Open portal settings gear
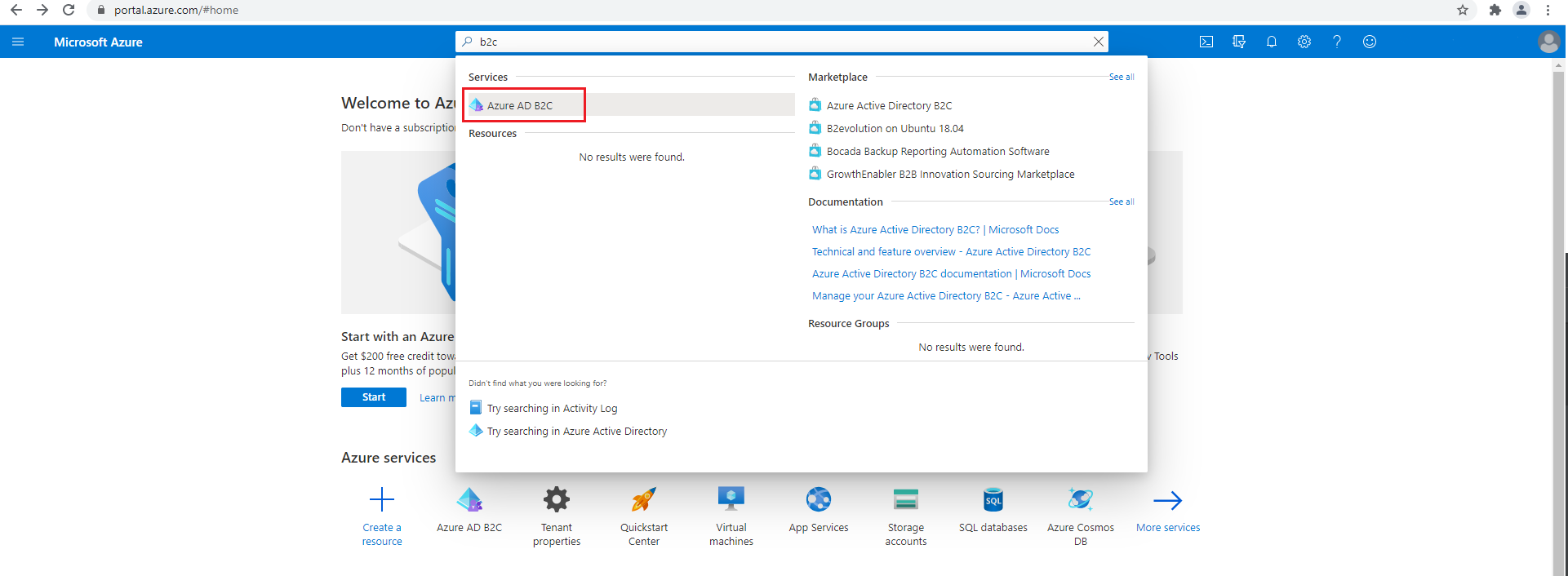Viewport: 1568px width, 576px height. [1304, 42]
